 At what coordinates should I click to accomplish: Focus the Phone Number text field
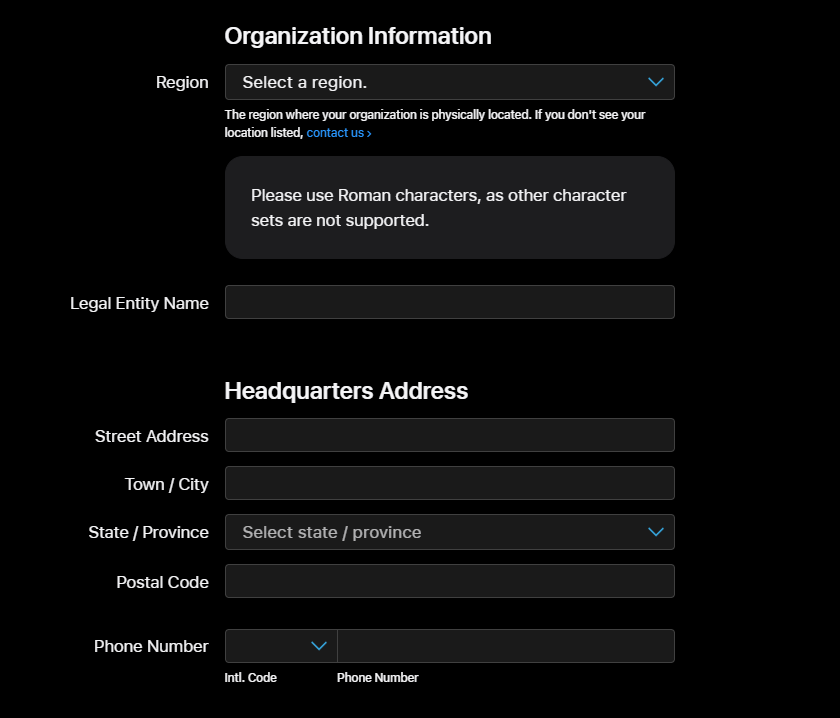[506, 646]
